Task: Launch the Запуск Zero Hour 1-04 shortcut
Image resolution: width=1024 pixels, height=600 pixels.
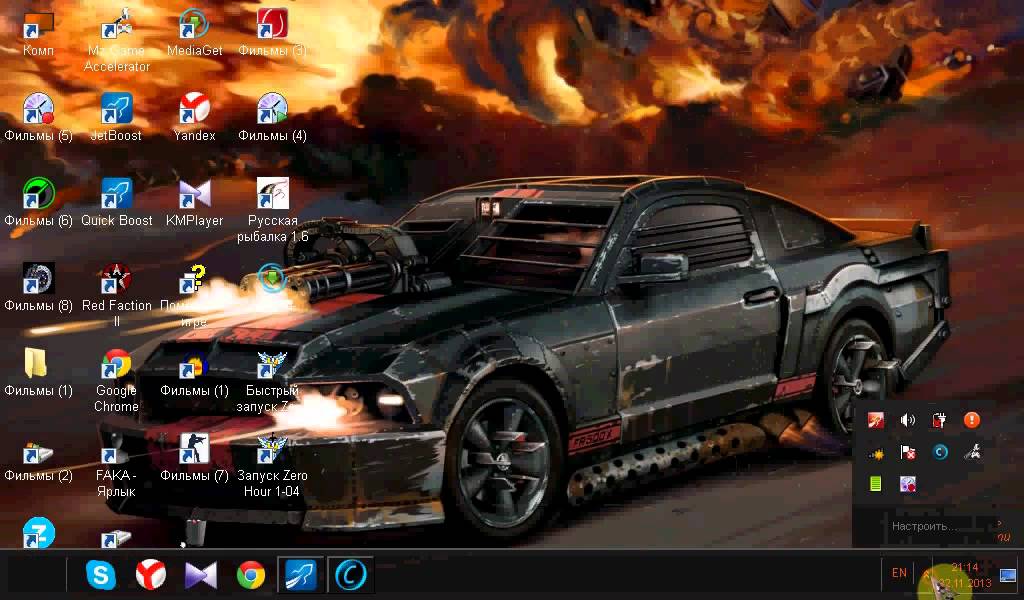Action: [x=272, y=465]
